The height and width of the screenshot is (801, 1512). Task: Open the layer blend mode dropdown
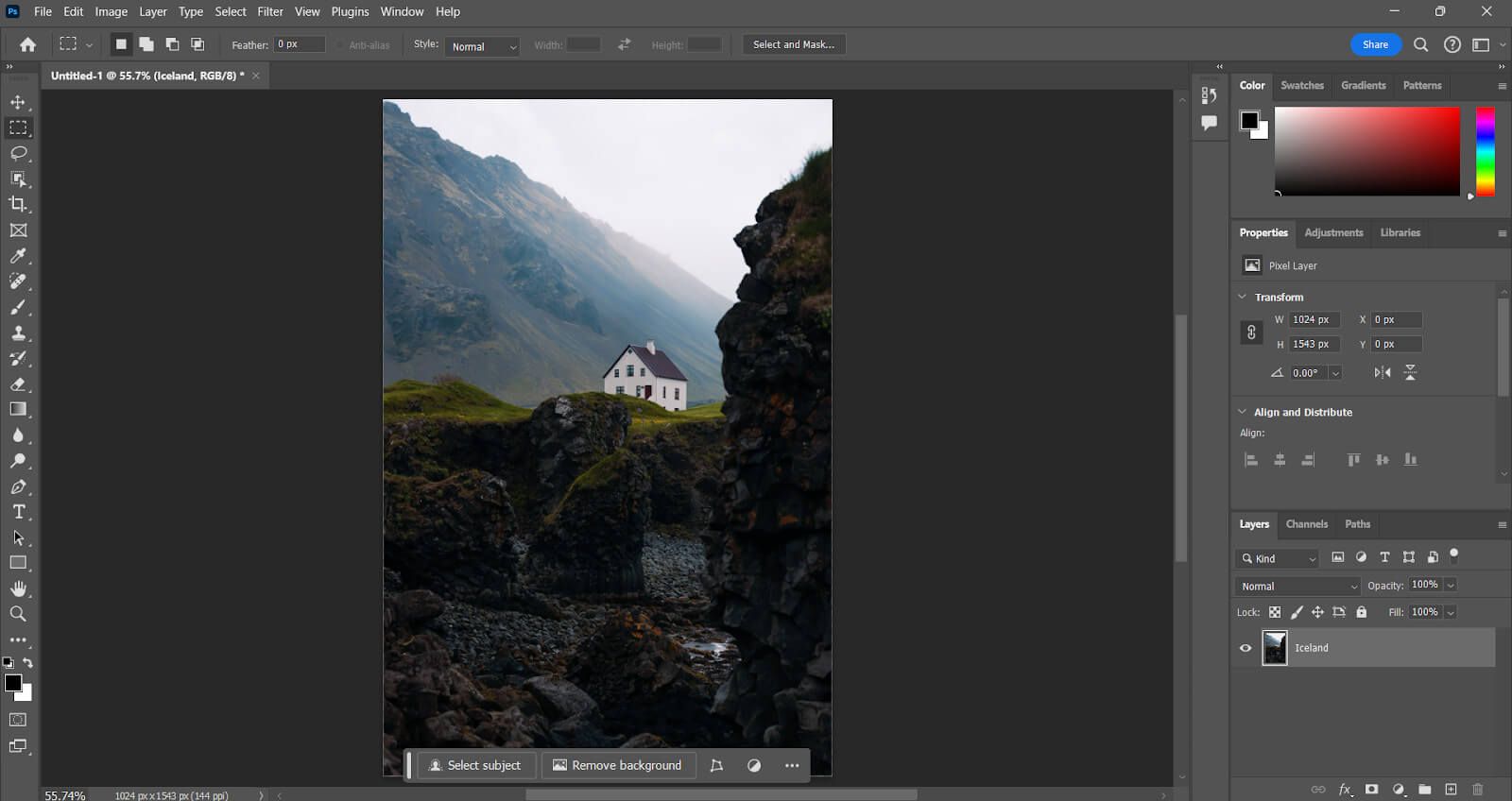click(1297, 586)
